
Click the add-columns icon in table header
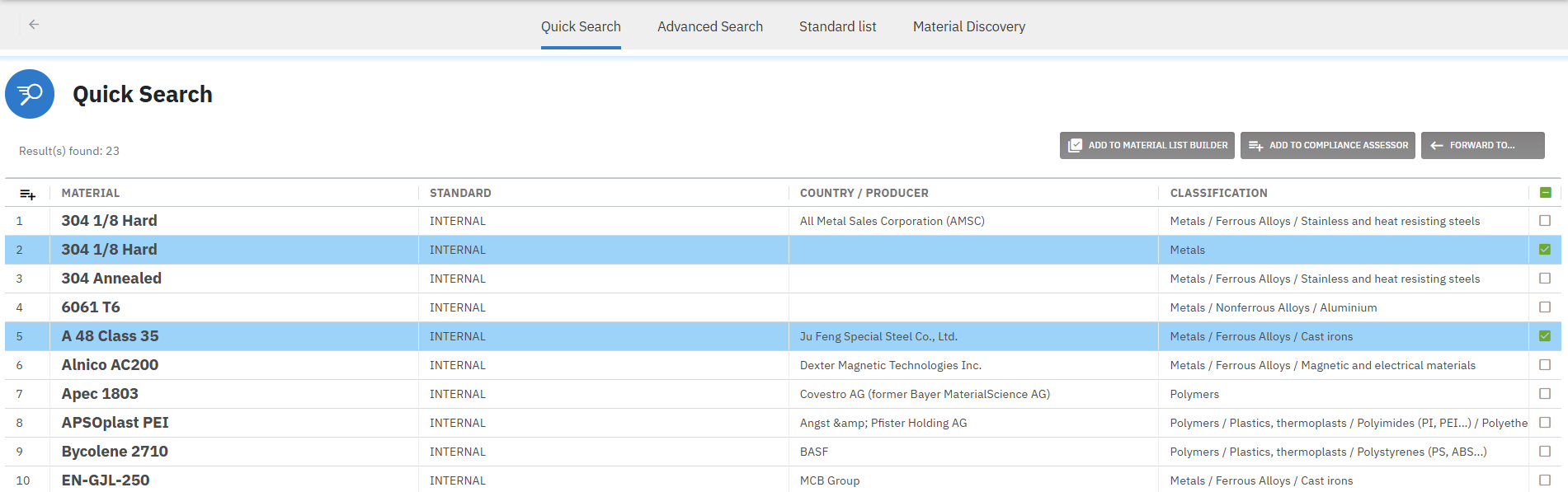pos(27,194)
